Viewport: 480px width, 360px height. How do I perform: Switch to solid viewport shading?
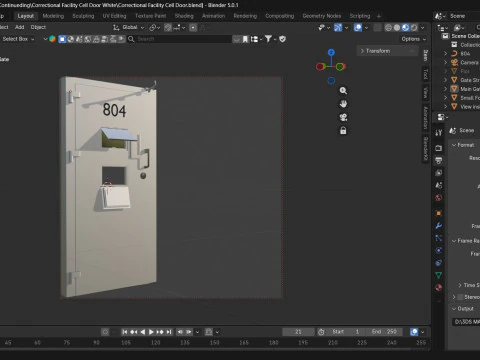397,28
